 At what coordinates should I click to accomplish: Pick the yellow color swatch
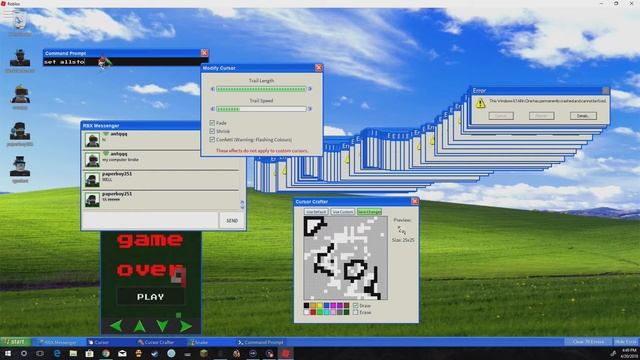pyautogui.click(x=320, y=305)
